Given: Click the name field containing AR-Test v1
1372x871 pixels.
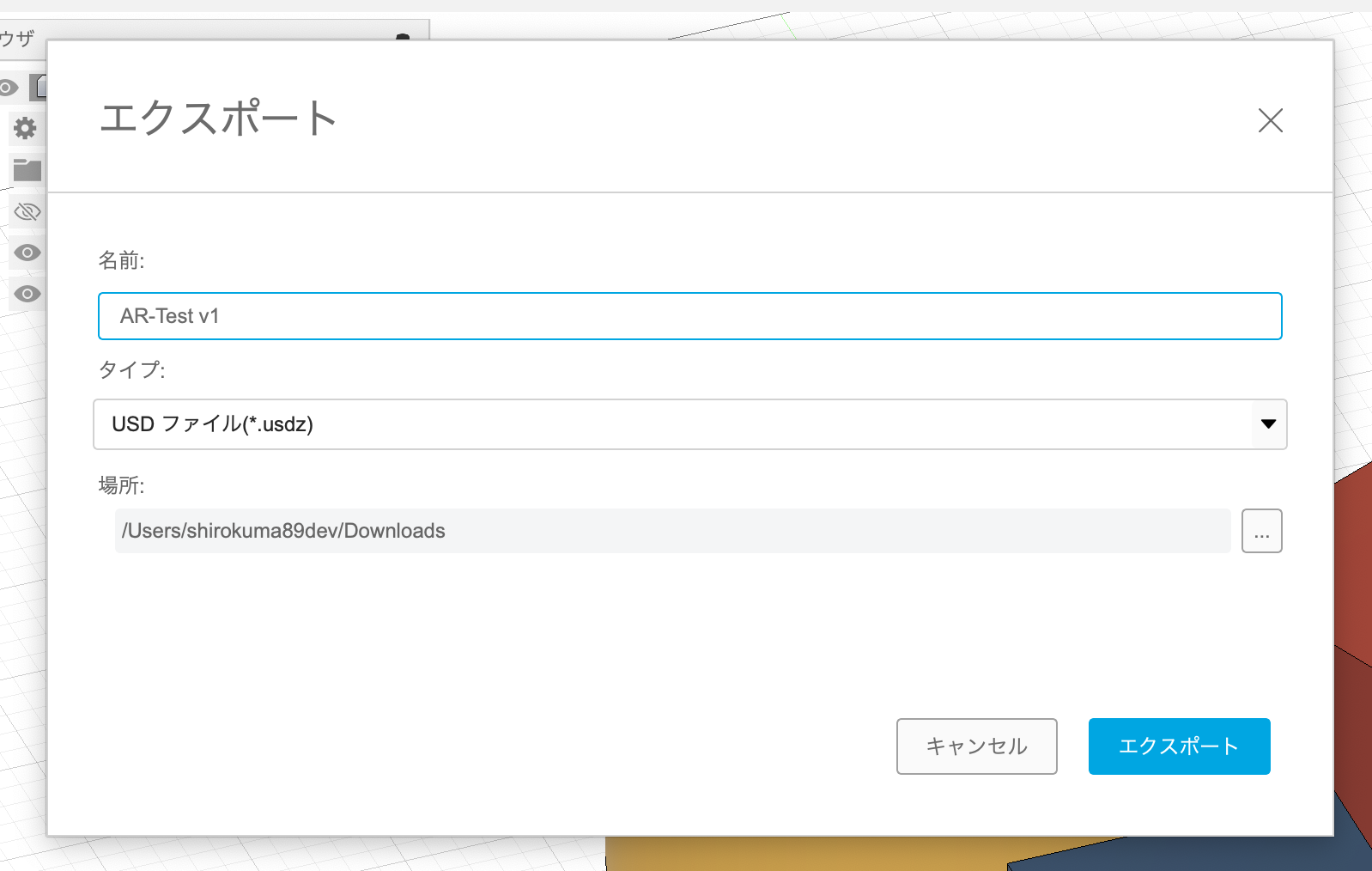Looking at the screenshot, I should pos(689,316).
